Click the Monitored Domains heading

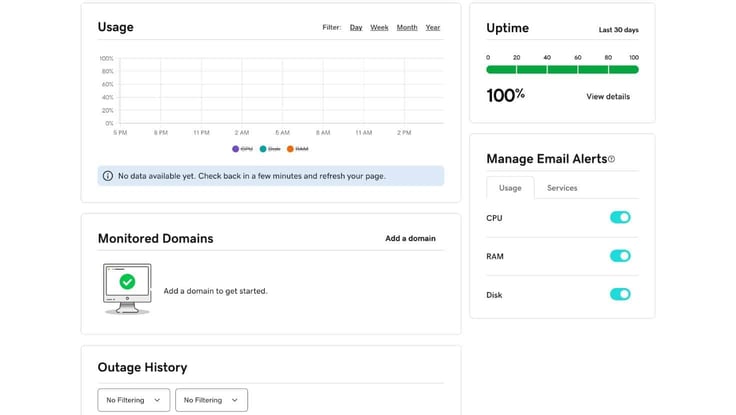155,238
